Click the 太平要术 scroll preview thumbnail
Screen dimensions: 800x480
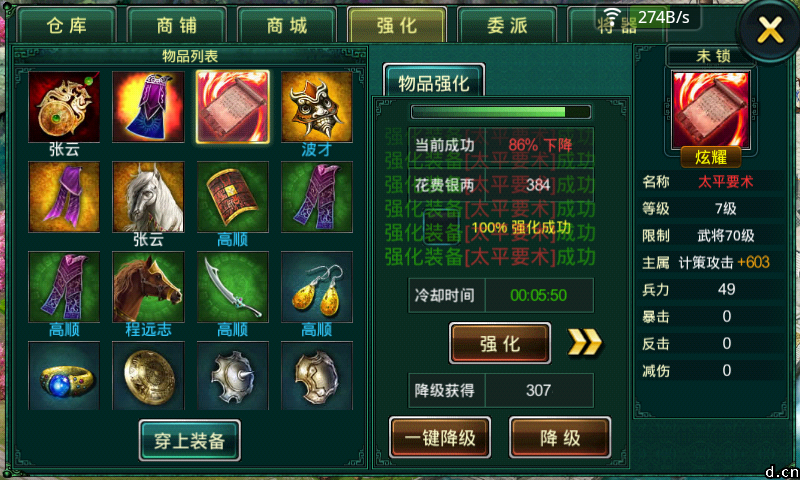(711, 110)
